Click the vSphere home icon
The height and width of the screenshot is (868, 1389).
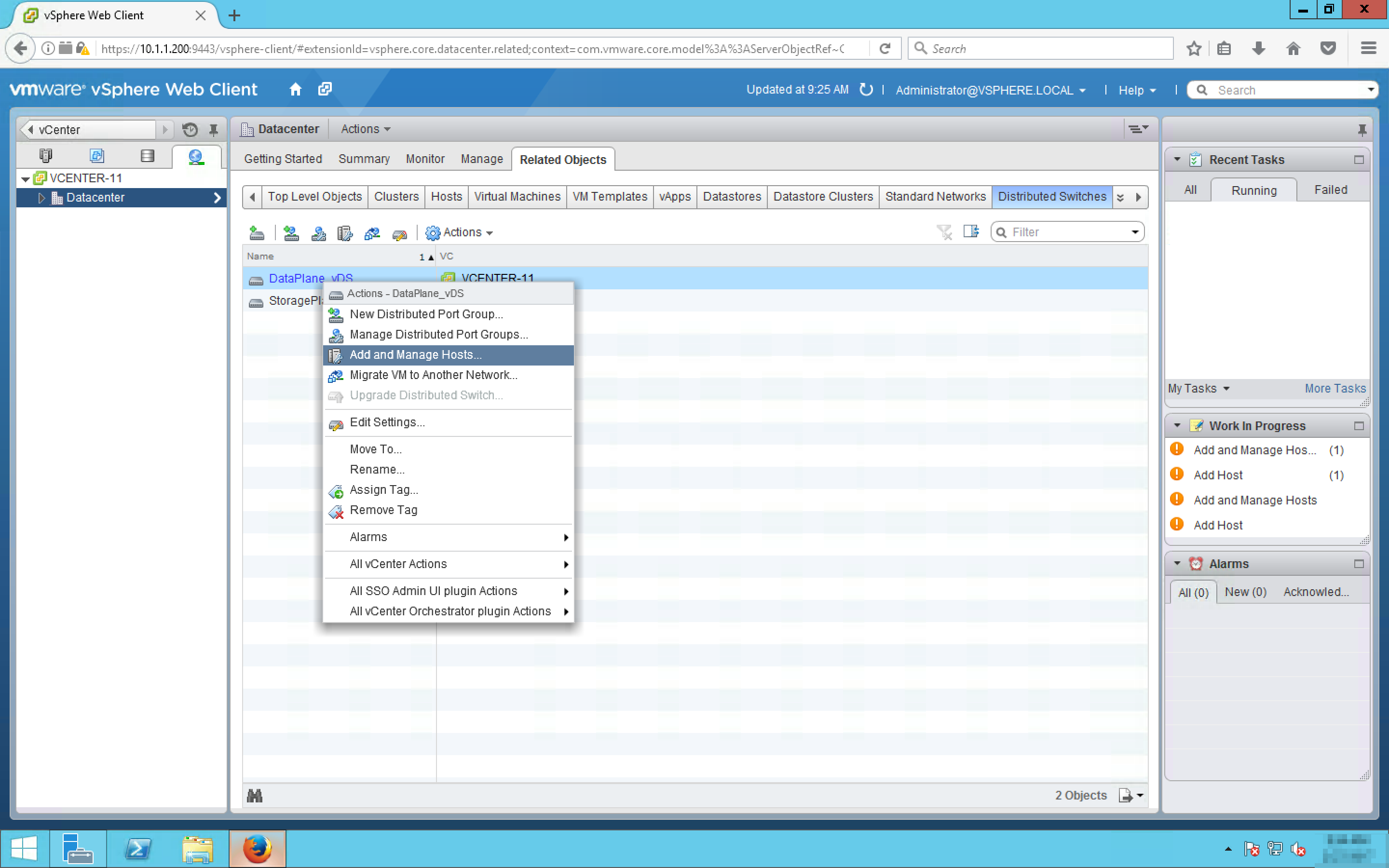(x=295, y=90)
